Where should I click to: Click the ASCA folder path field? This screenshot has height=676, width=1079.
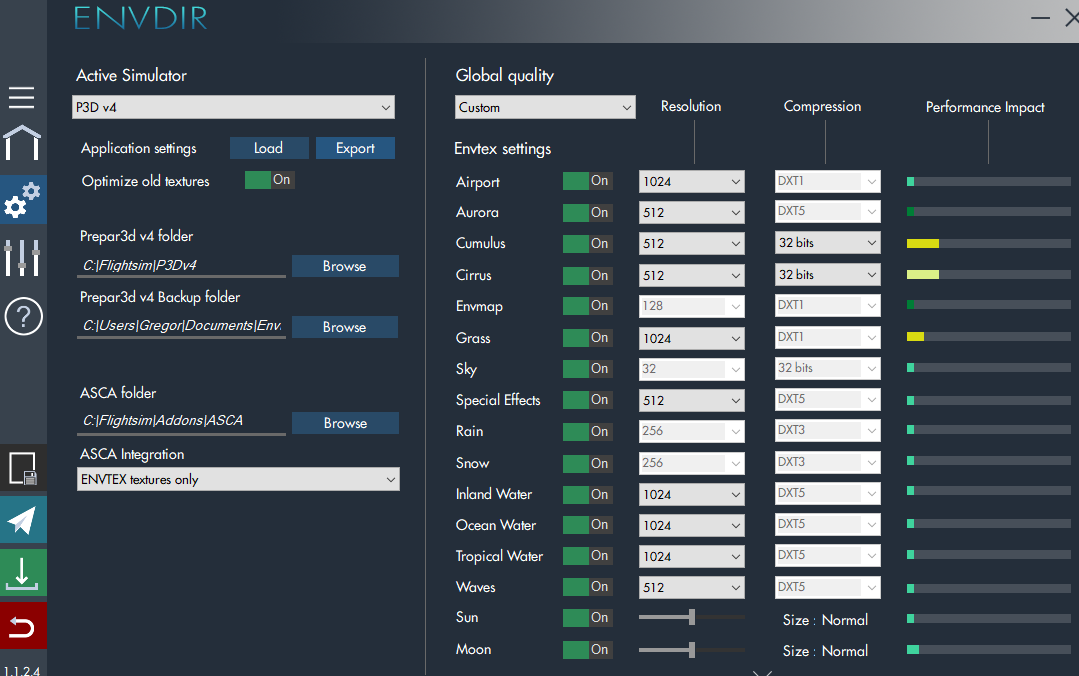pyautogui.click(x=182, y=421)
